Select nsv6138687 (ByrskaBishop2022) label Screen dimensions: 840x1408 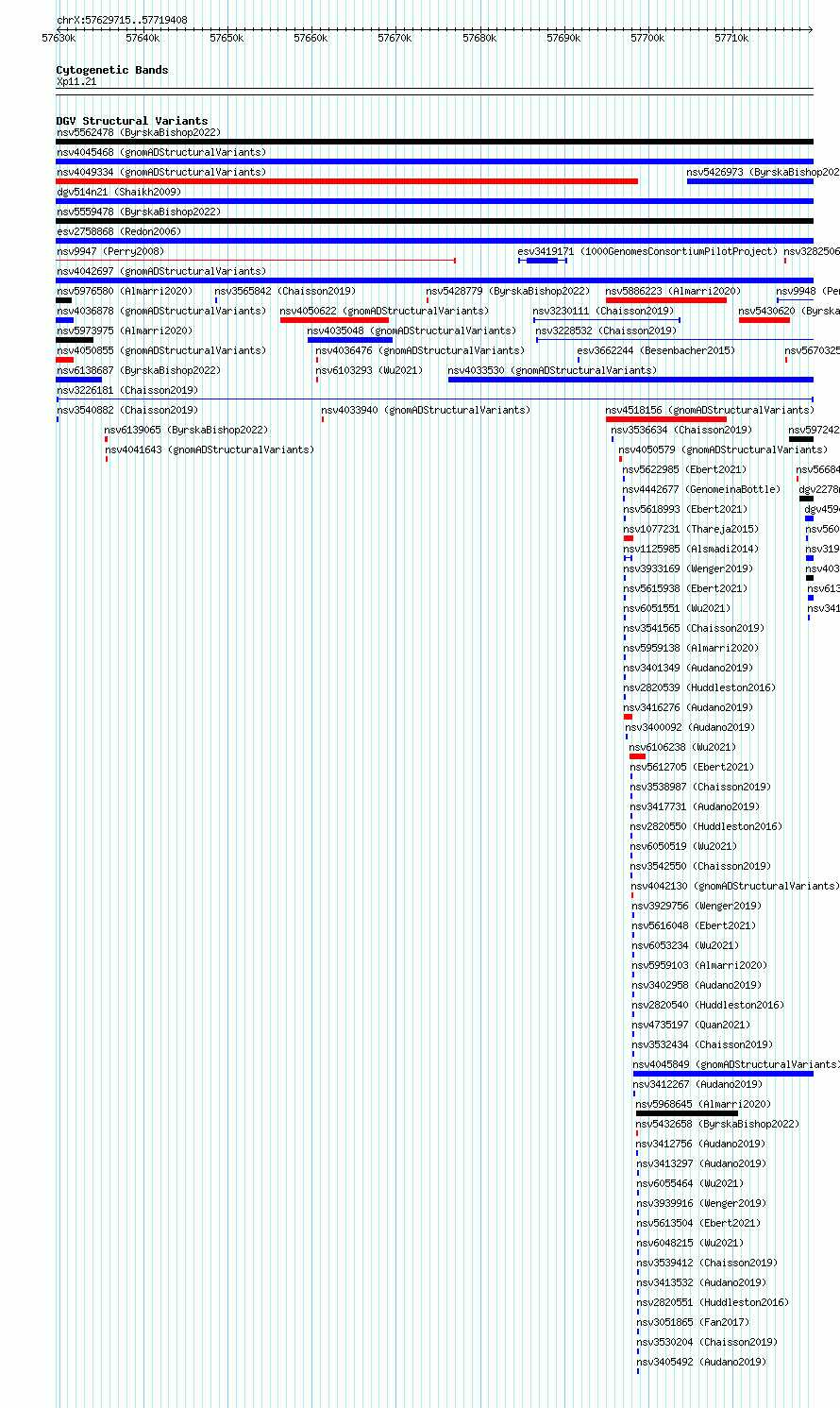139,371
